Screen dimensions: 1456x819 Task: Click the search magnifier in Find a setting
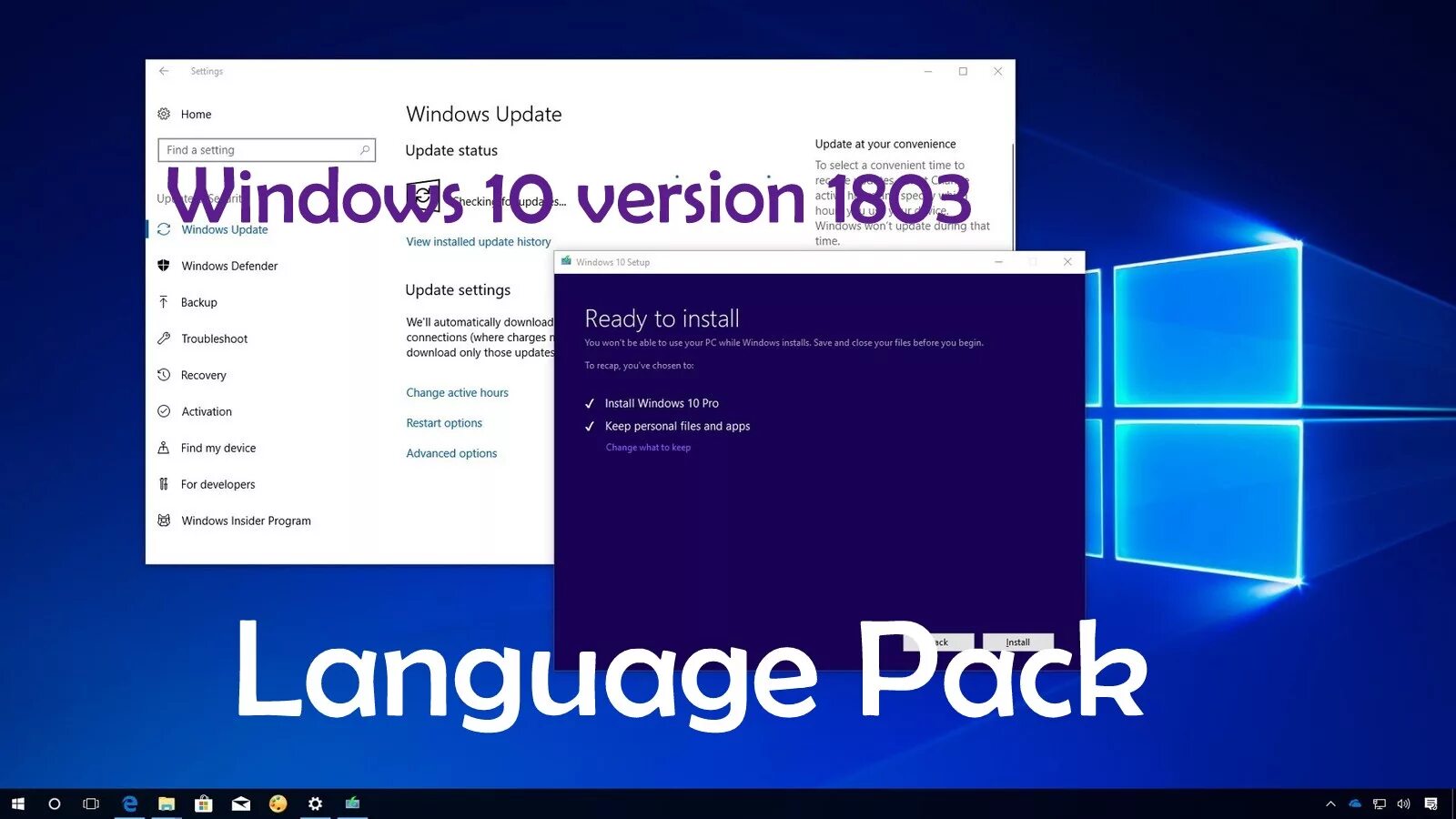pos(365,150)
